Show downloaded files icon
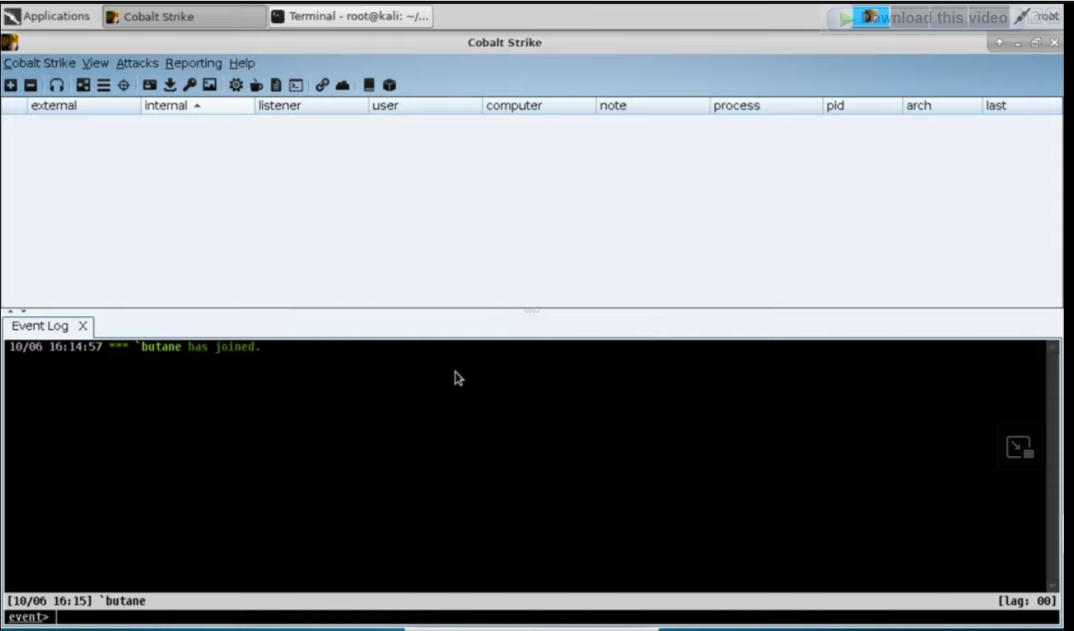 click(x=170, y=86)
